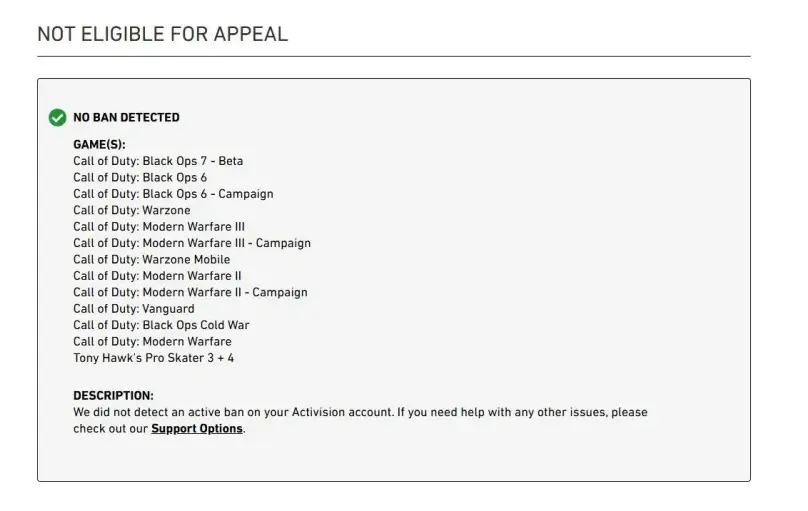Image resolution: width=808 pixels, height=511 pixels.
Task: Select the Call of Duty: Warzone entry
Action: coord(131,211)
